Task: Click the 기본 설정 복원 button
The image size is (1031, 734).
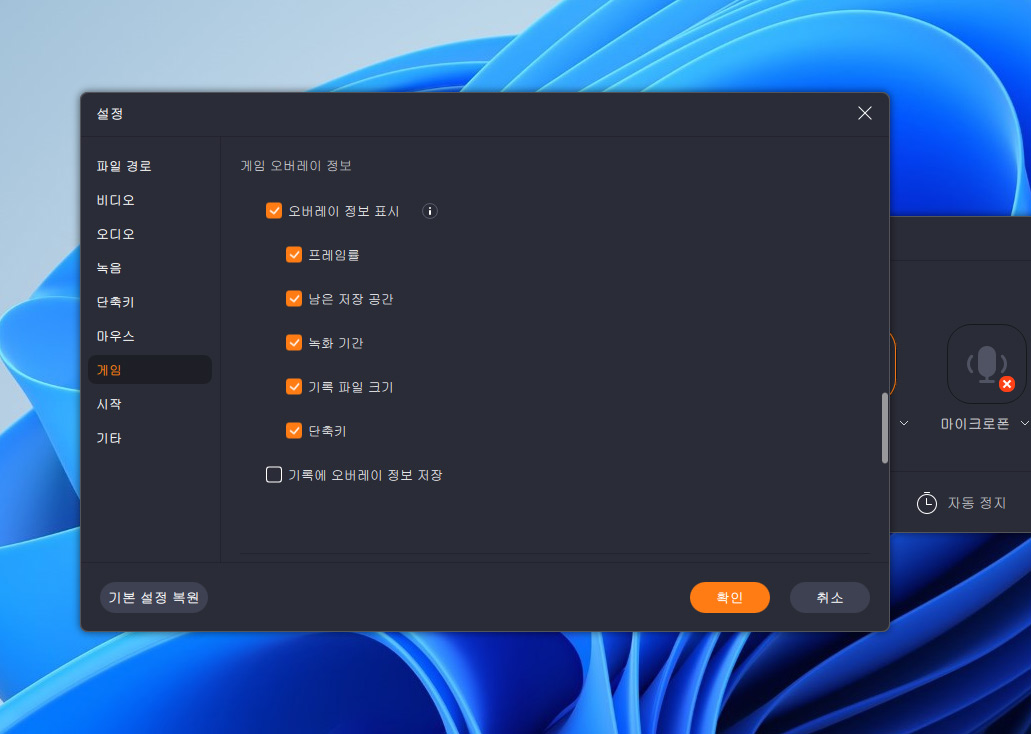Action: click(154, 597)
